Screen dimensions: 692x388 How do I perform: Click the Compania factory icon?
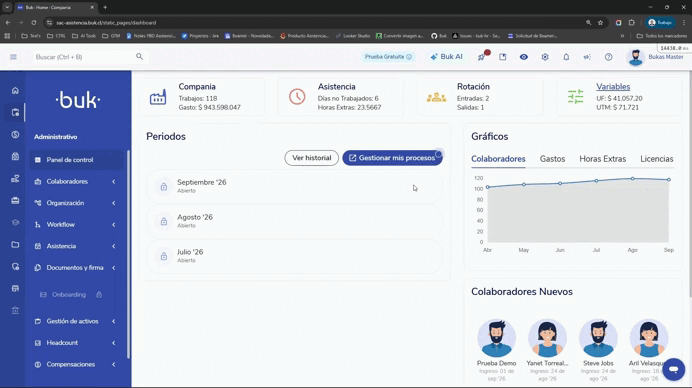(158, 97)
